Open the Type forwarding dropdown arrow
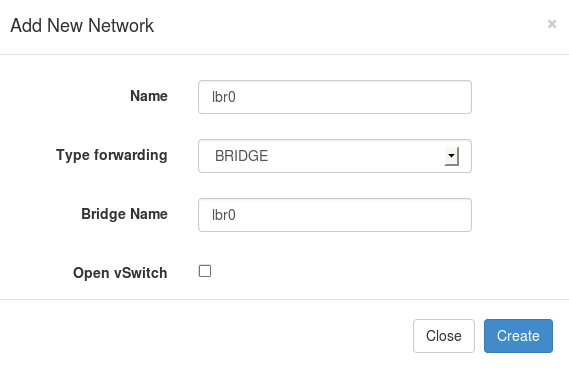Screen dimensions: 569x369 (x=451, y=156)
